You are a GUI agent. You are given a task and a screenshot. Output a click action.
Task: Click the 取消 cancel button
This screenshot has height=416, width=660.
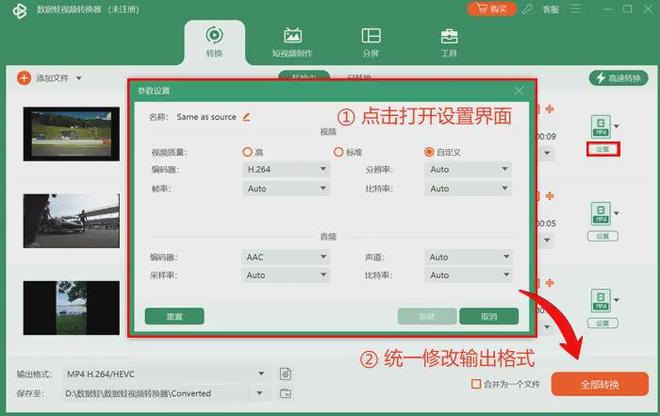tap(489, 316)
